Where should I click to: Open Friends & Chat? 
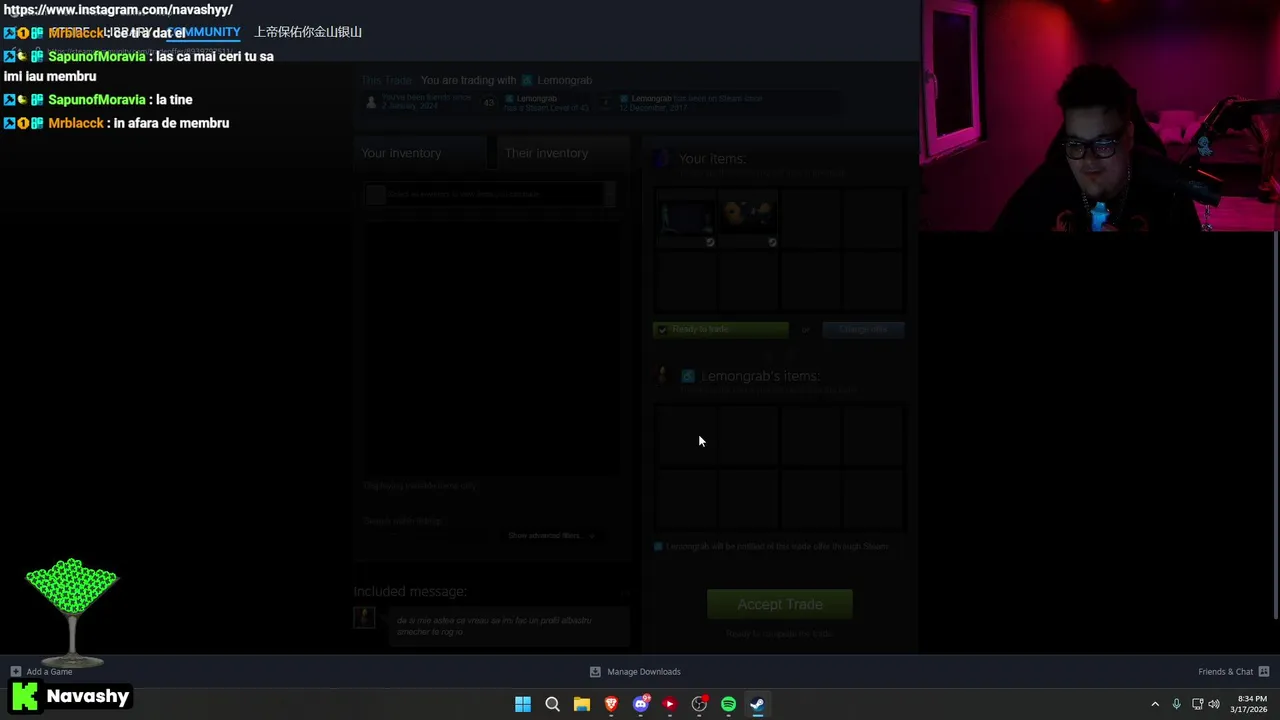click(x=1225, y=672)
